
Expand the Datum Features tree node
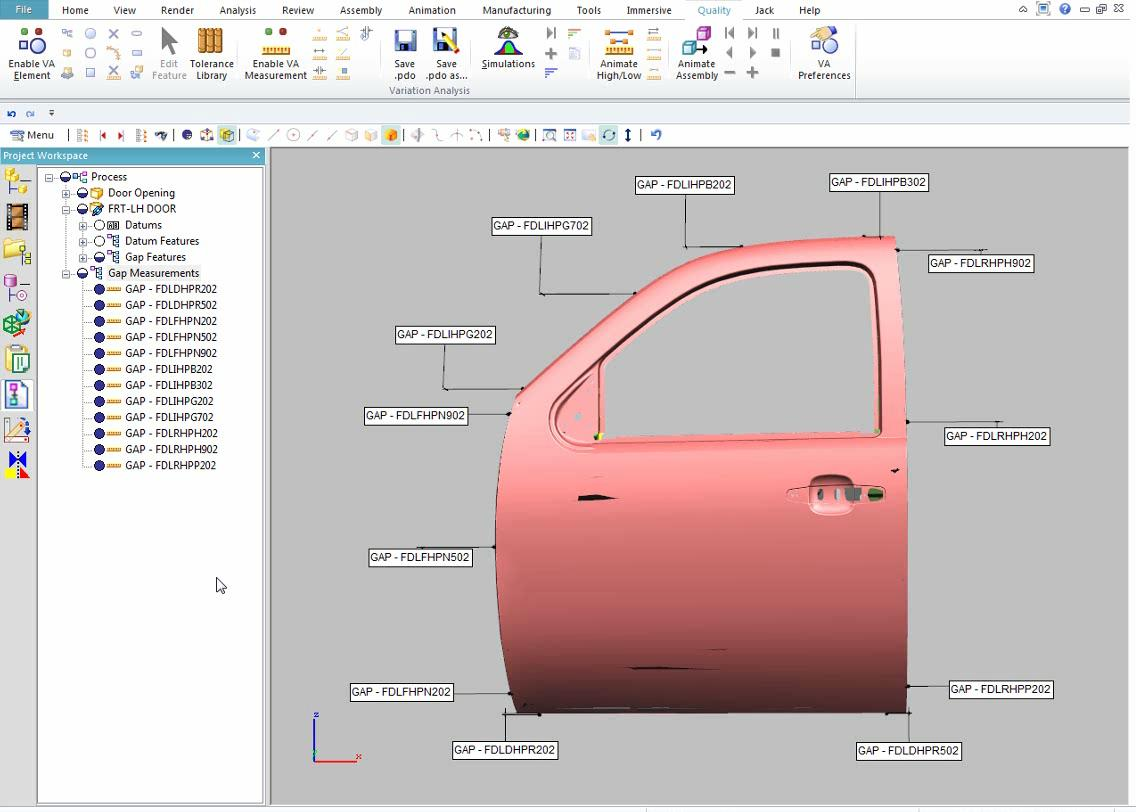point(83,241)
